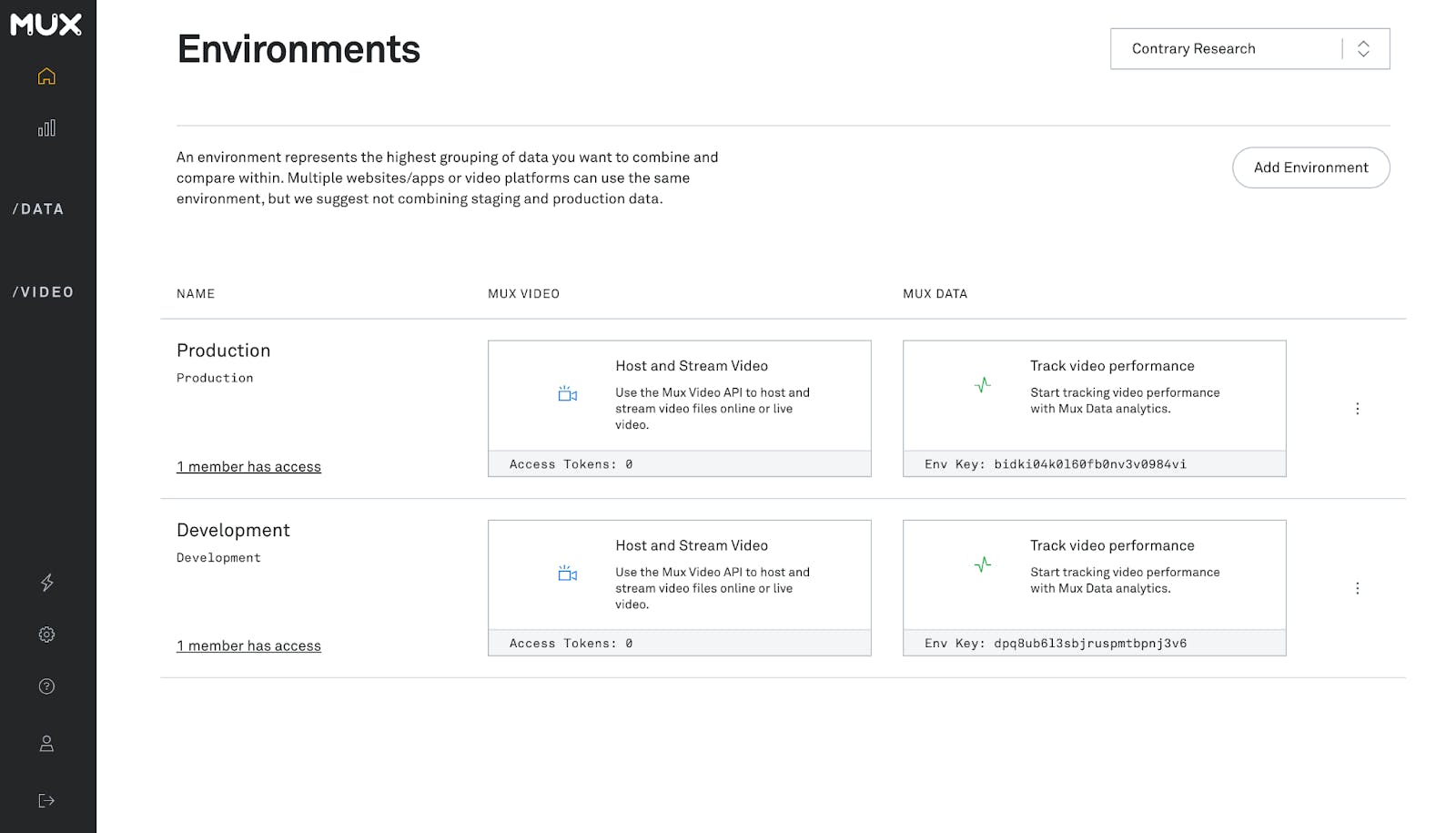Click the log out icon
This screenshot has height=833, width=1456.
pos(46,800)
